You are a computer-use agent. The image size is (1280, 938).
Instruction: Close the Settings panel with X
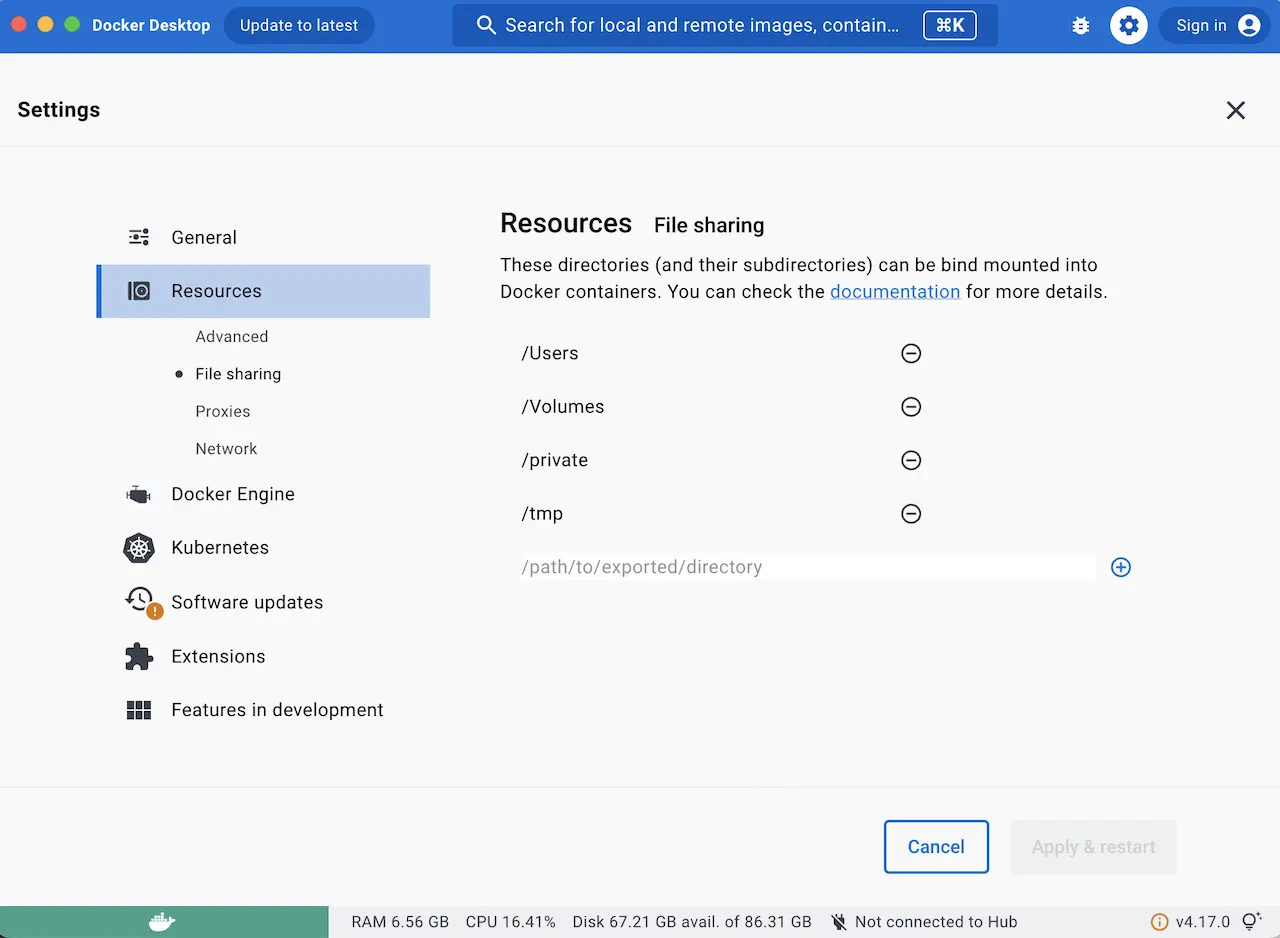tap(1236, 110)
